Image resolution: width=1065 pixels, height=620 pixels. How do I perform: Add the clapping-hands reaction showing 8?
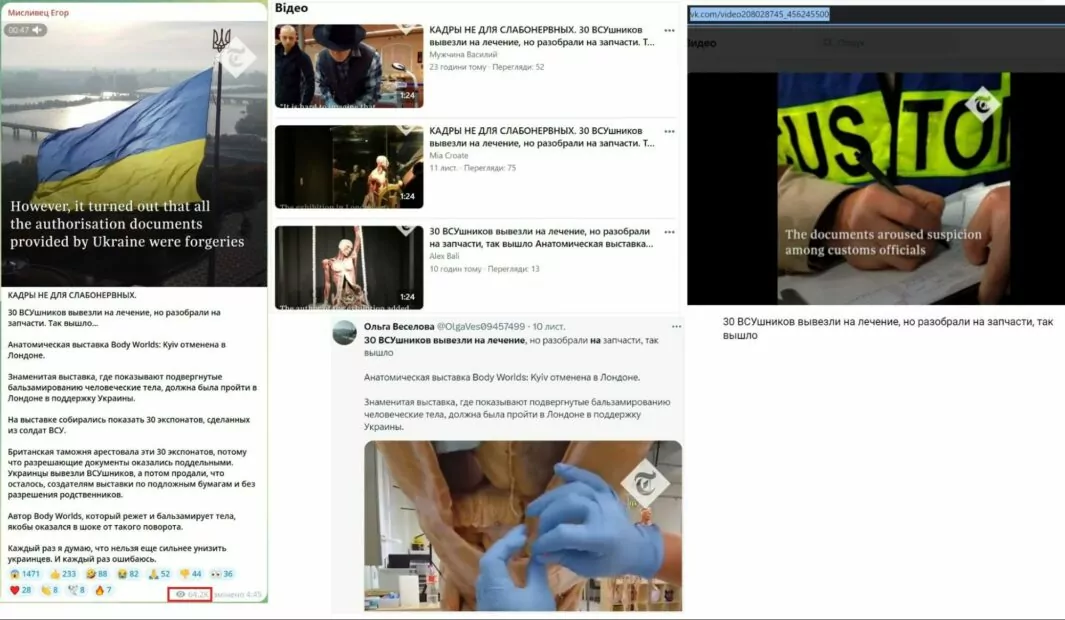point(50,590)
